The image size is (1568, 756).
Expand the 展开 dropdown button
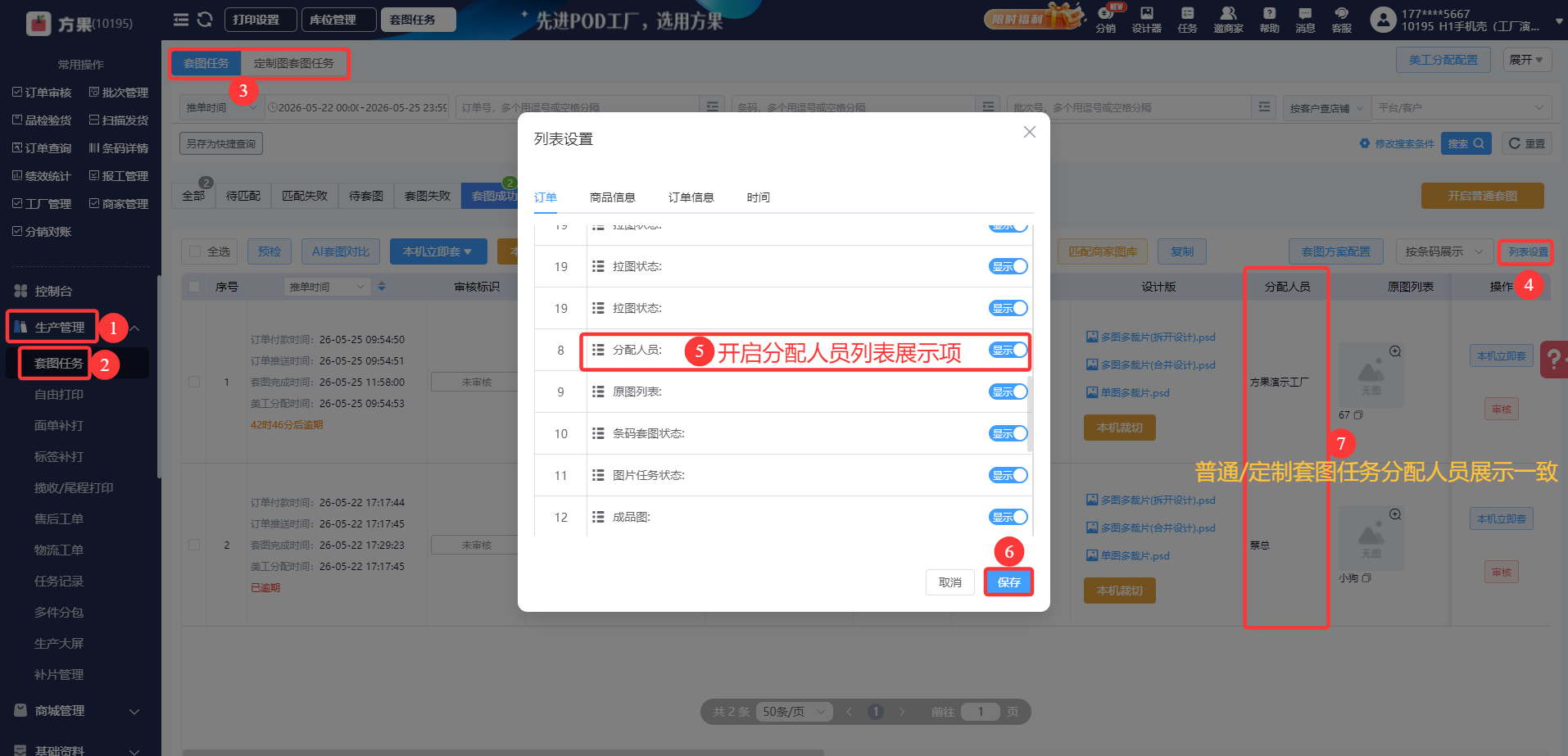[x=1527, y=60]
